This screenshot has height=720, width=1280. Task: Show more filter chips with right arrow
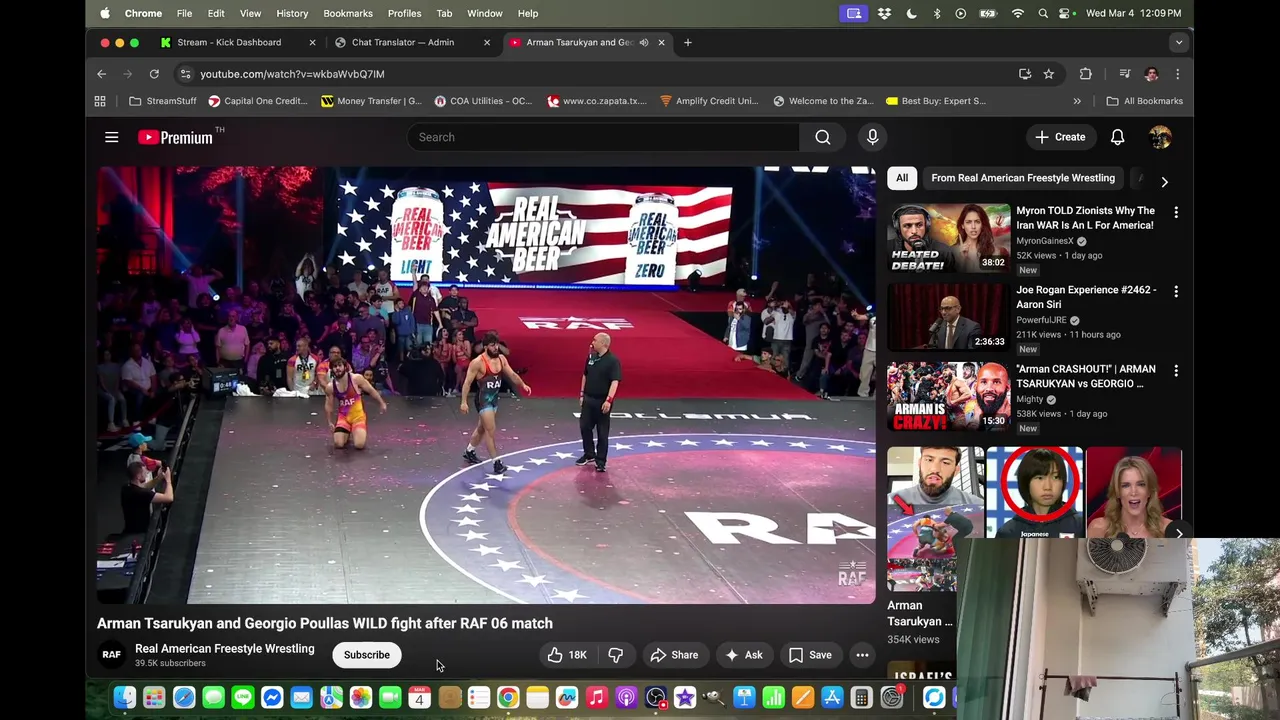click(1164, 182)
